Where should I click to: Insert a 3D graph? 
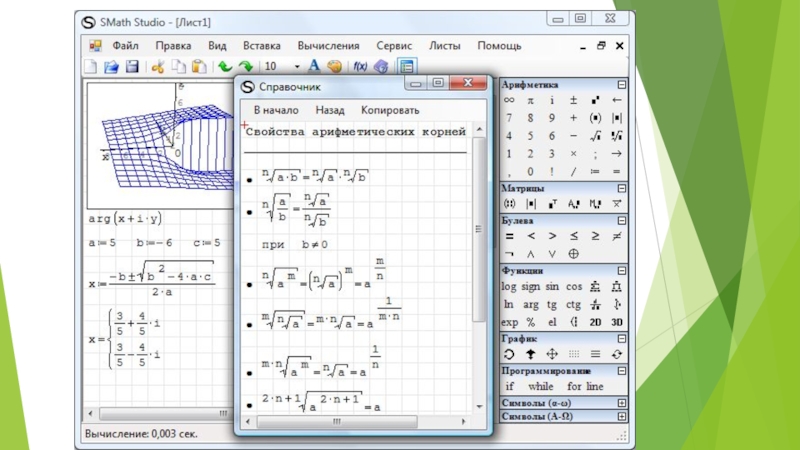tap(617, 322)
